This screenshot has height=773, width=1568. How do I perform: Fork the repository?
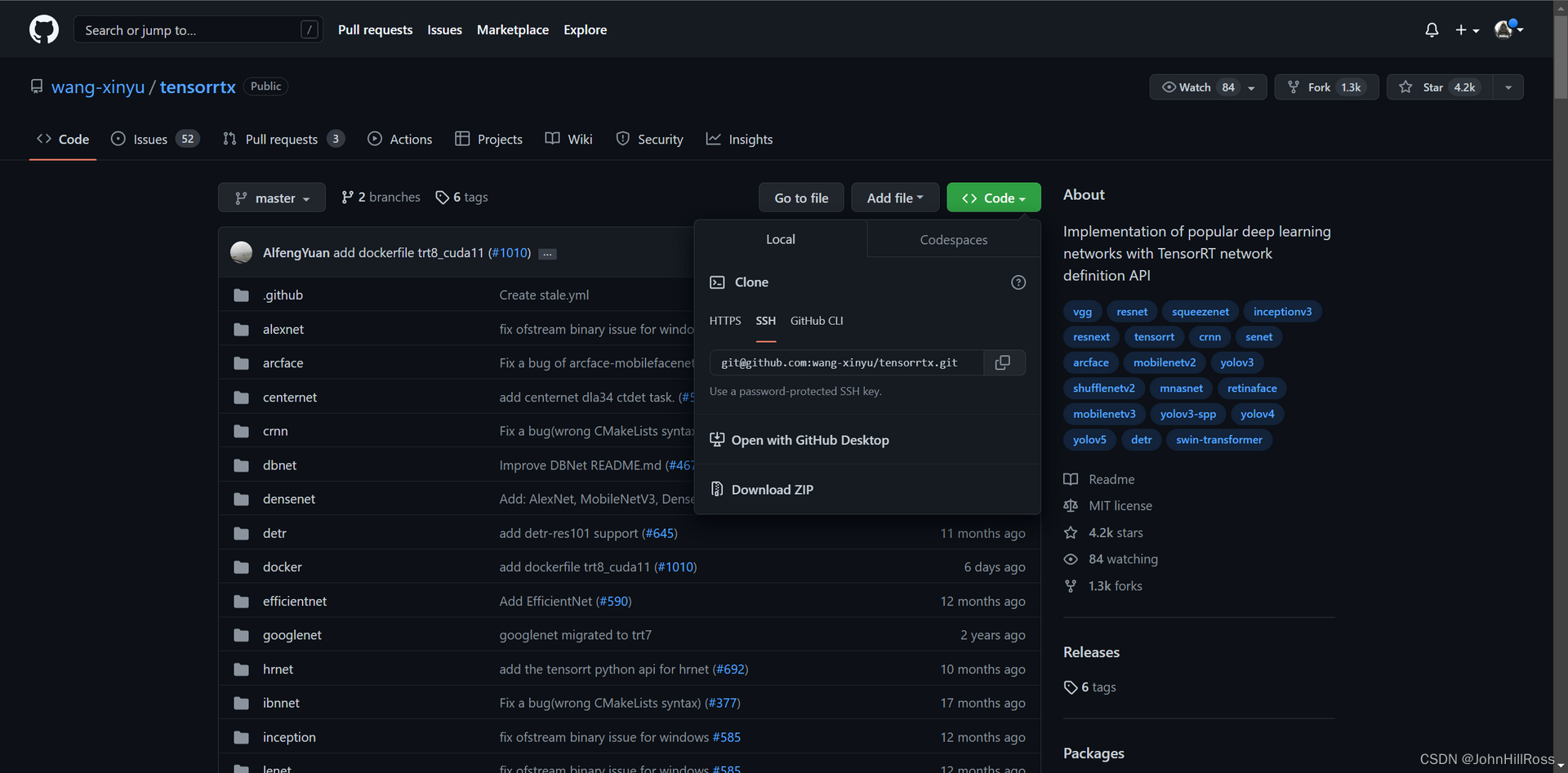pyautogui.click(x=1326, y=87)
